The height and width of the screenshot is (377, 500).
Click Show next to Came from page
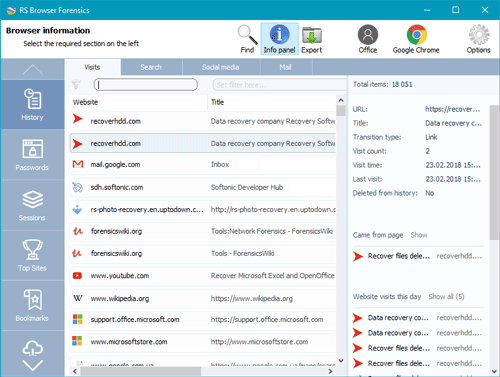[419, 235]
